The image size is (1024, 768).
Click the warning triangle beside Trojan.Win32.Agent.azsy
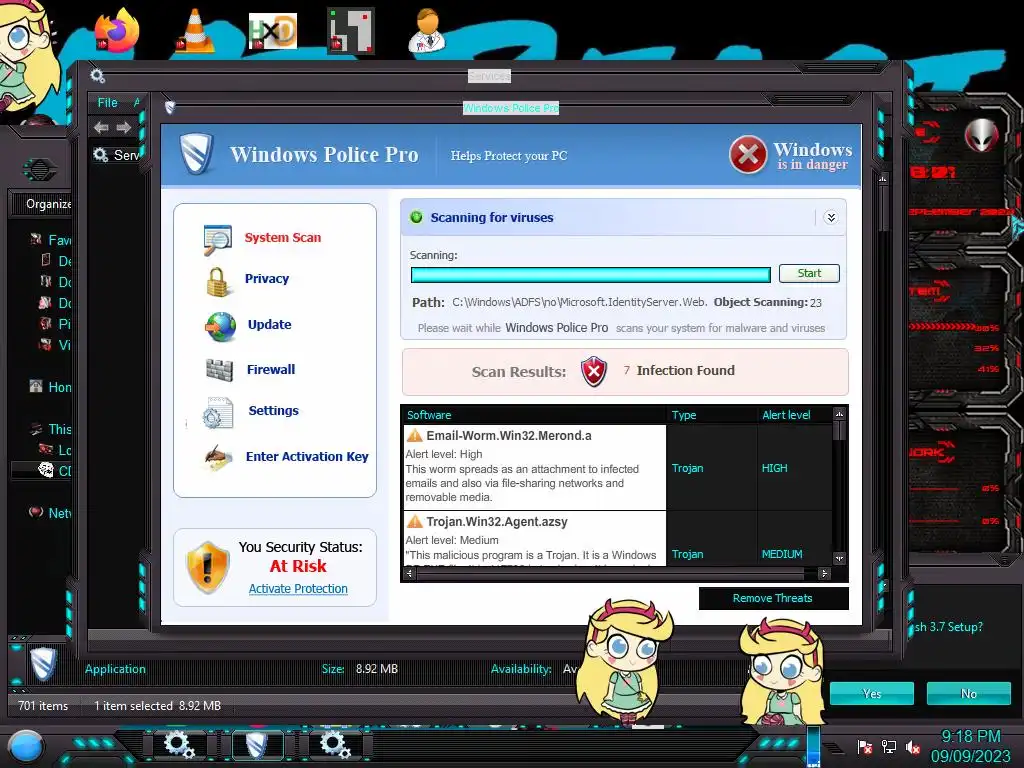click(x=415, y=521)
